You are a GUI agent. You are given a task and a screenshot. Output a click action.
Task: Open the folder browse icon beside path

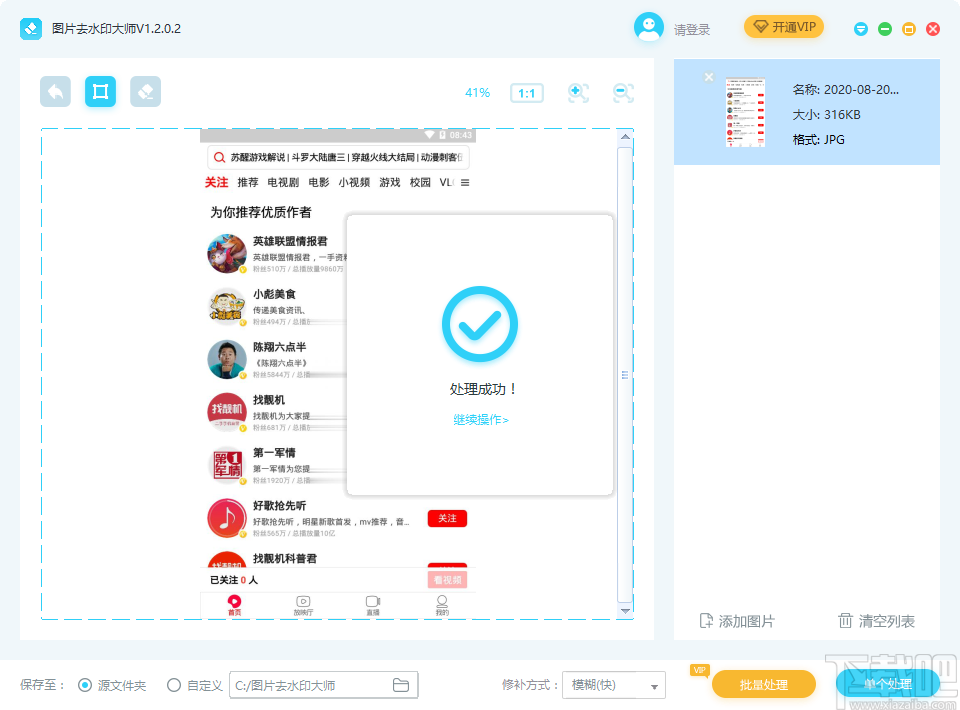coord(403,684)
